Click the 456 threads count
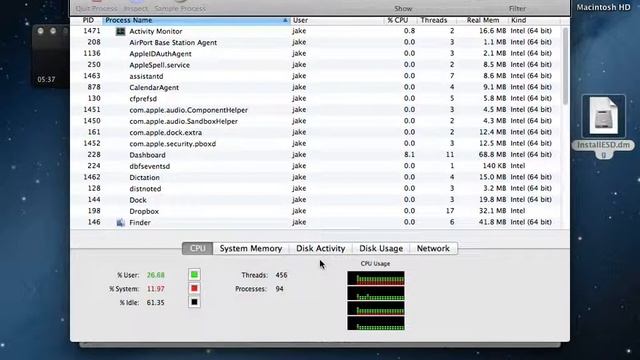The width and height of the screenshot is (640, 360). click(x=281, y=275)
